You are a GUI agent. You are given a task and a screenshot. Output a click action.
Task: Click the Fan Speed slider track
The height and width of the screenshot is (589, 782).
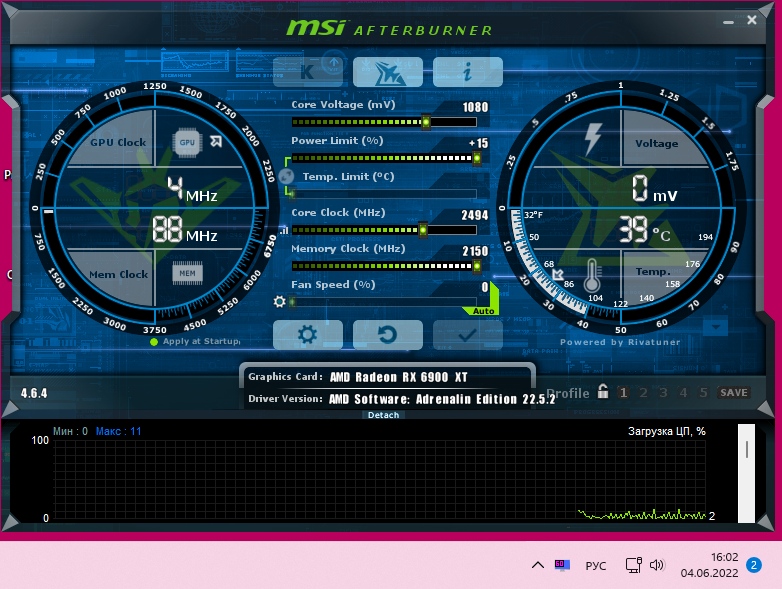click(x=384, y=302)
